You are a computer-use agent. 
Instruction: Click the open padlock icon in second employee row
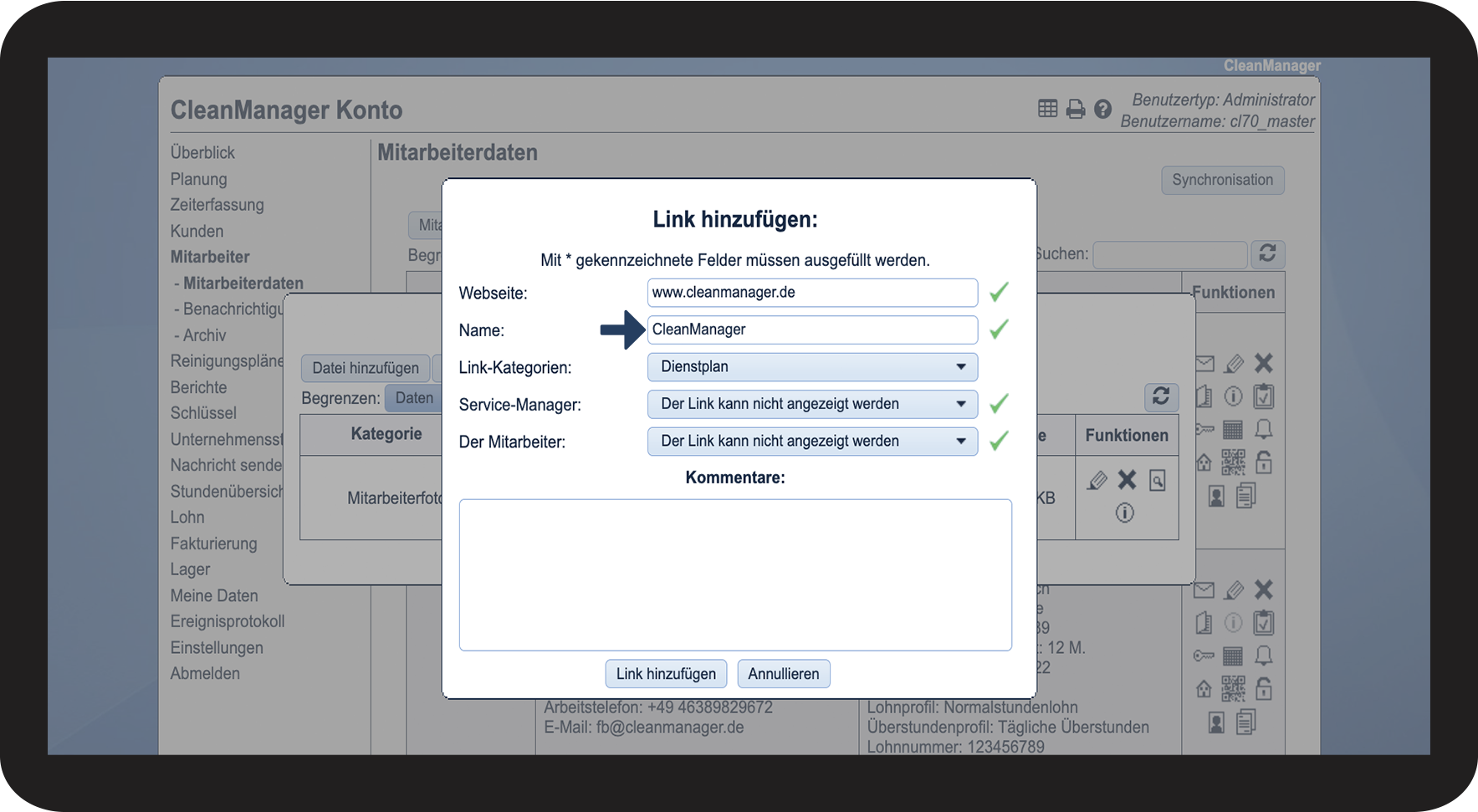[1263, 689]
